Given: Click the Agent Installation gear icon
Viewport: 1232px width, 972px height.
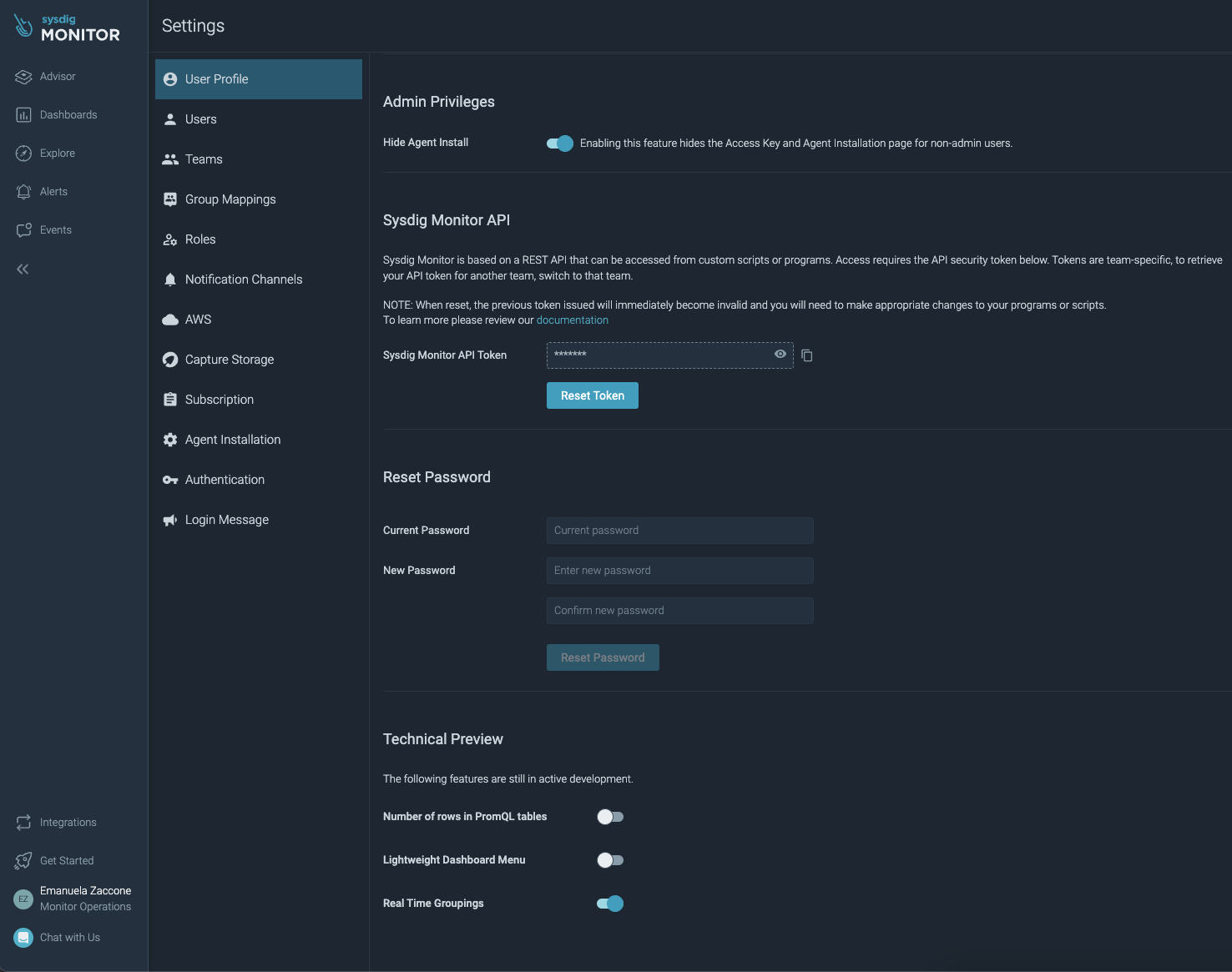Looking at the screenshot, I should [x=170, y=440].
